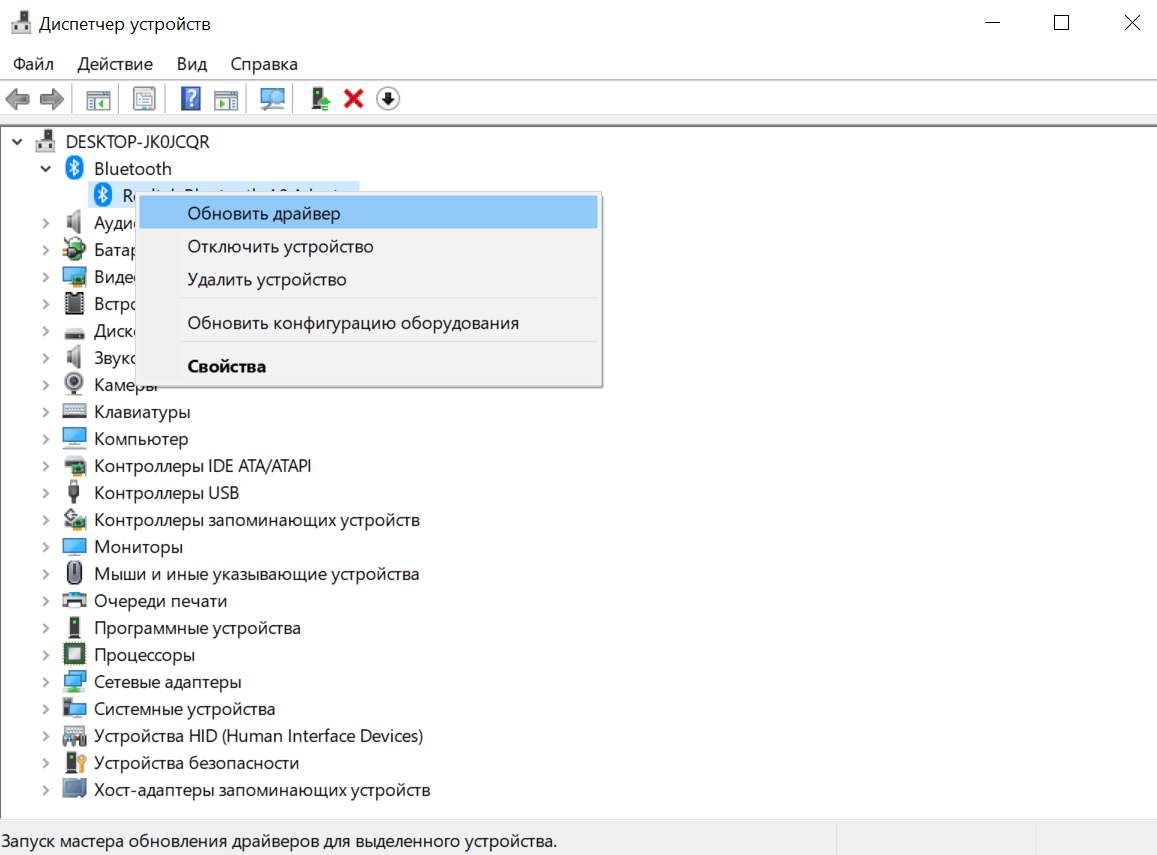
Task: Click the monitor icon for Компьютер
Action: [74, 438]
